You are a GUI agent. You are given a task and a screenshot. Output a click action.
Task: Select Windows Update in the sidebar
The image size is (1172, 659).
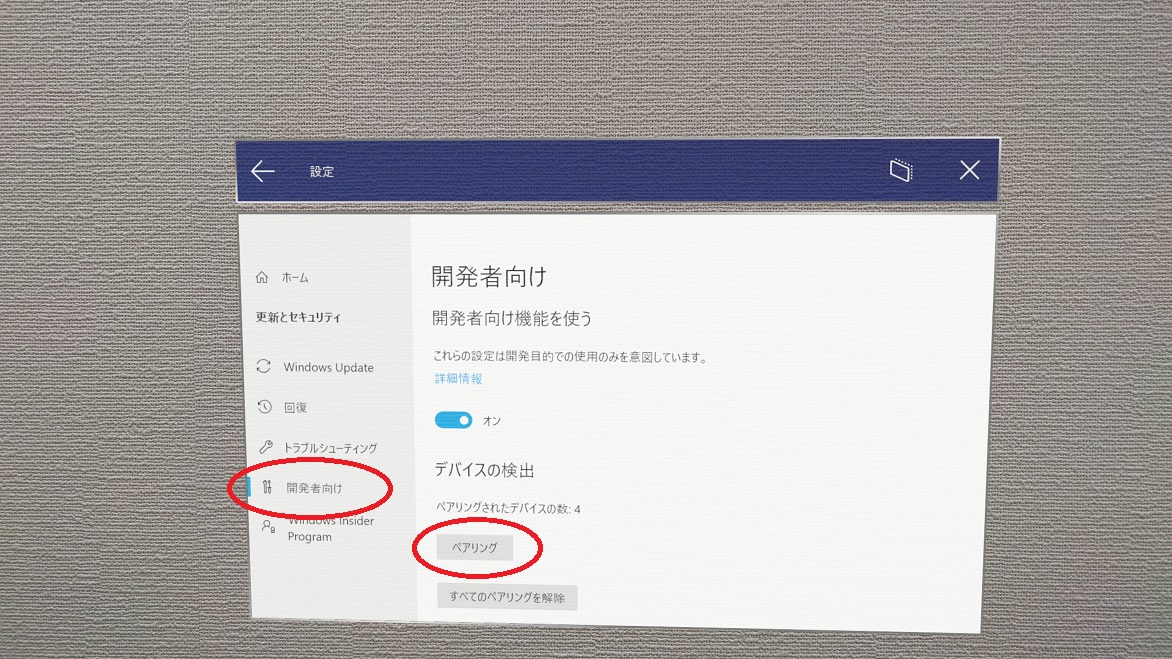315,367
